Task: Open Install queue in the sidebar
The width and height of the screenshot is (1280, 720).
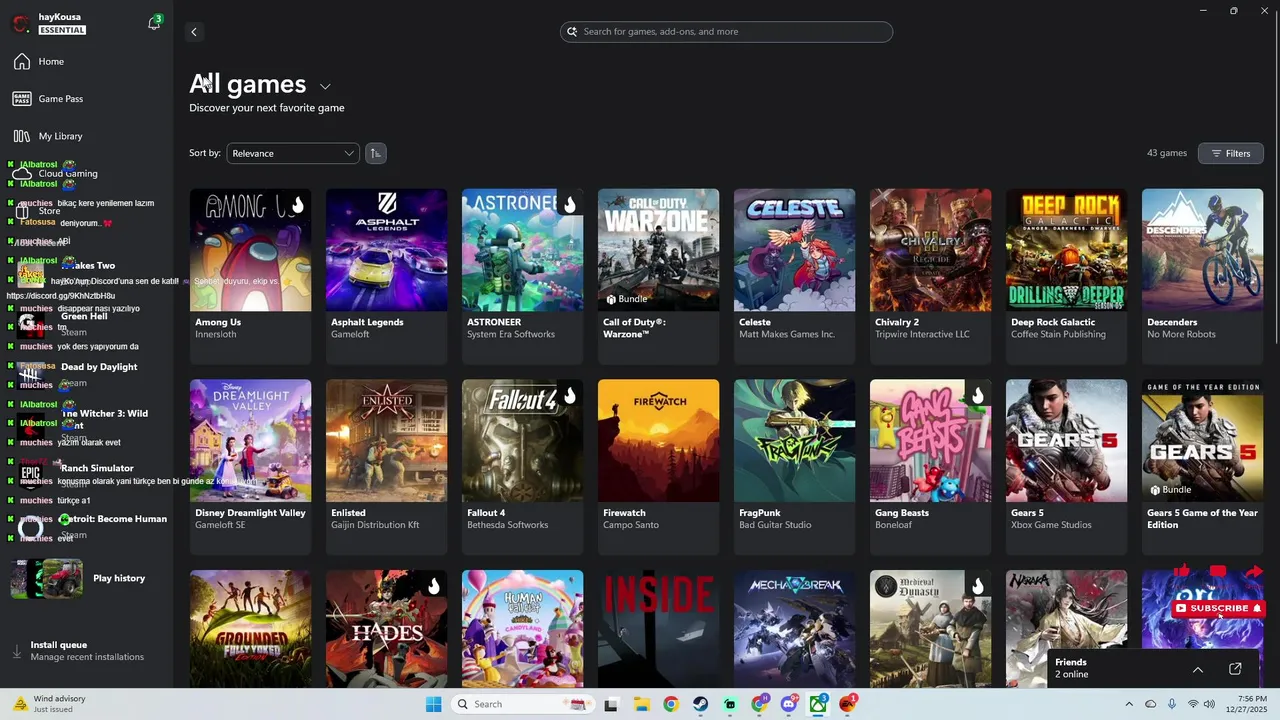Action: pos(86,651)
